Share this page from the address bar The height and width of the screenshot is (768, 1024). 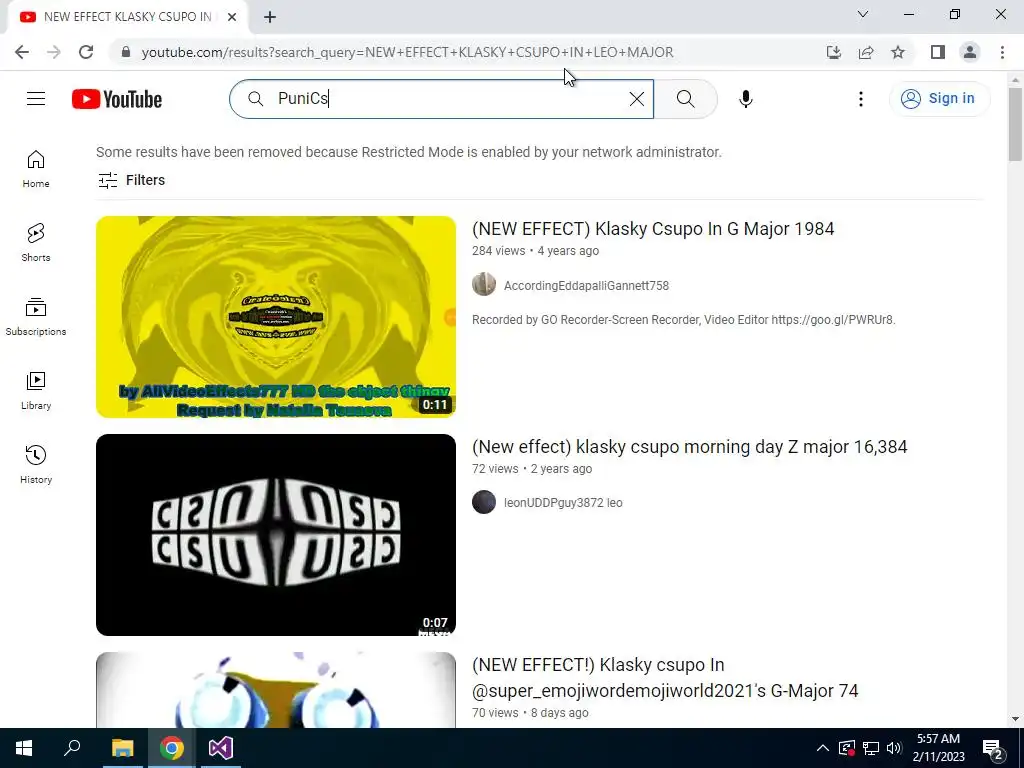tap(866, 52)
